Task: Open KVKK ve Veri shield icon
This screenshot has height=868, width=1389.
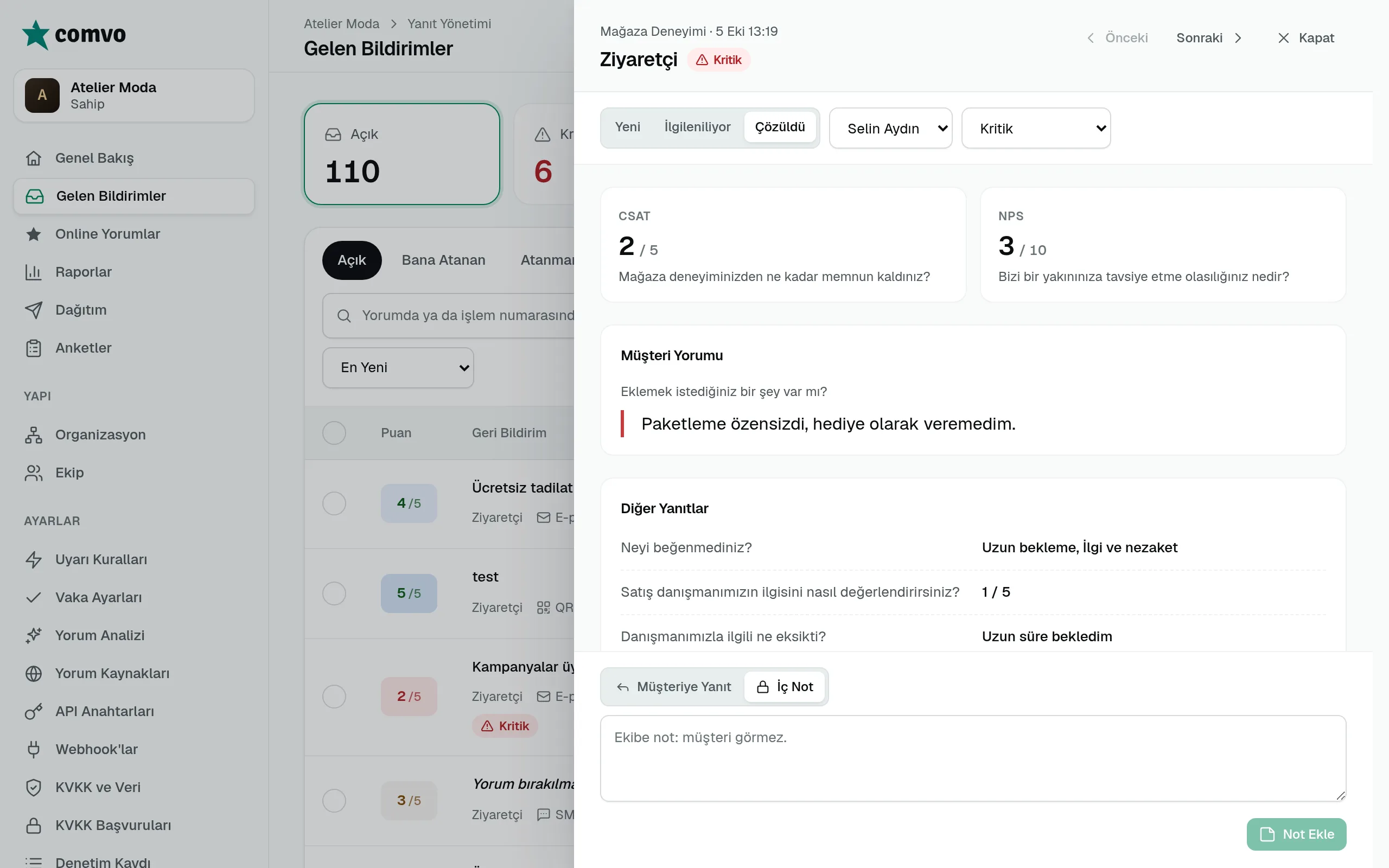Action: pyautogui.click(x=33, y=787)
